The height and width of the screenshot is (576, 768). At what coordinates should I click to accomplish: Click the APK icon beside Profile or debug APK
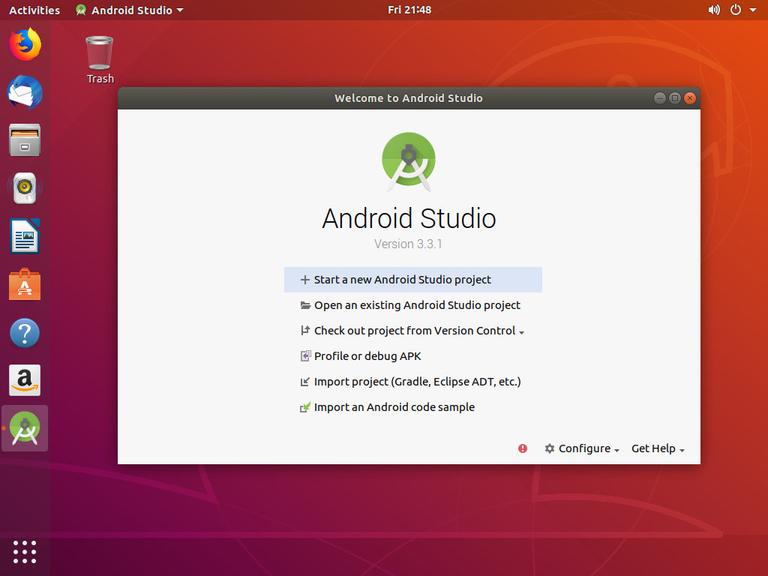tap(305, 356)
